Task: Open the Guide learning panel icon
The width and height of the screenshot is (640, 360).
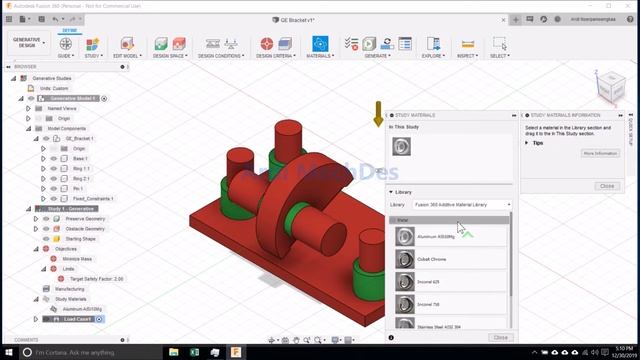Action: (66, 44)
